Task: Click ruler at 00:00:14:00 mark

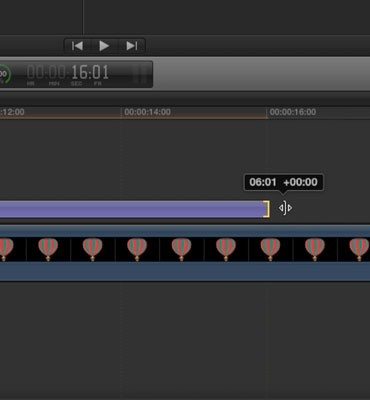Action: [147, 112]
